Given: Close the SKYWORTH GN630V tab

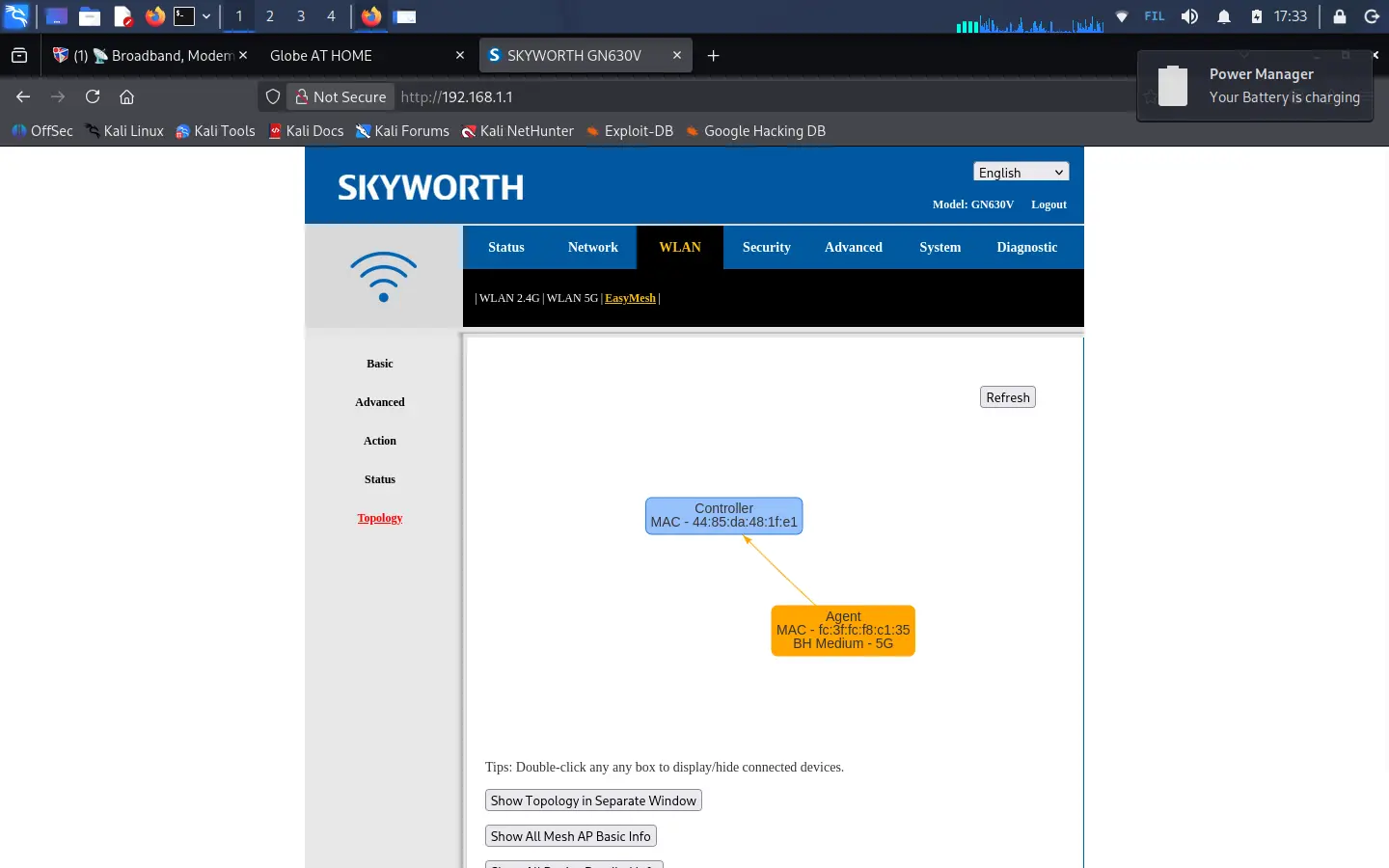Looking at the screenshot, I should coord(677,56).
